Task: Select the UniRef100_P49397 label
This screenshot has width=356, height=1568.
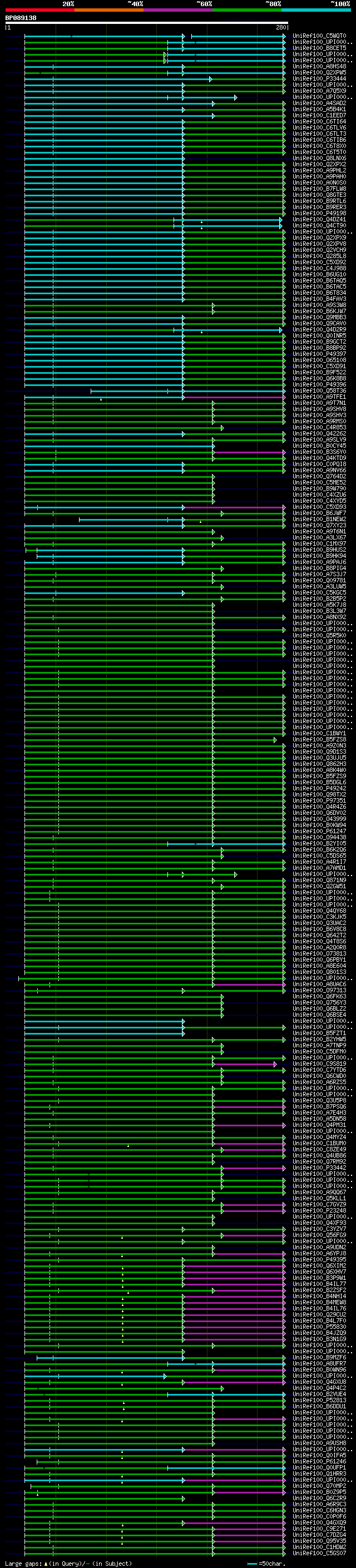Action: click(x=319, y=354)
